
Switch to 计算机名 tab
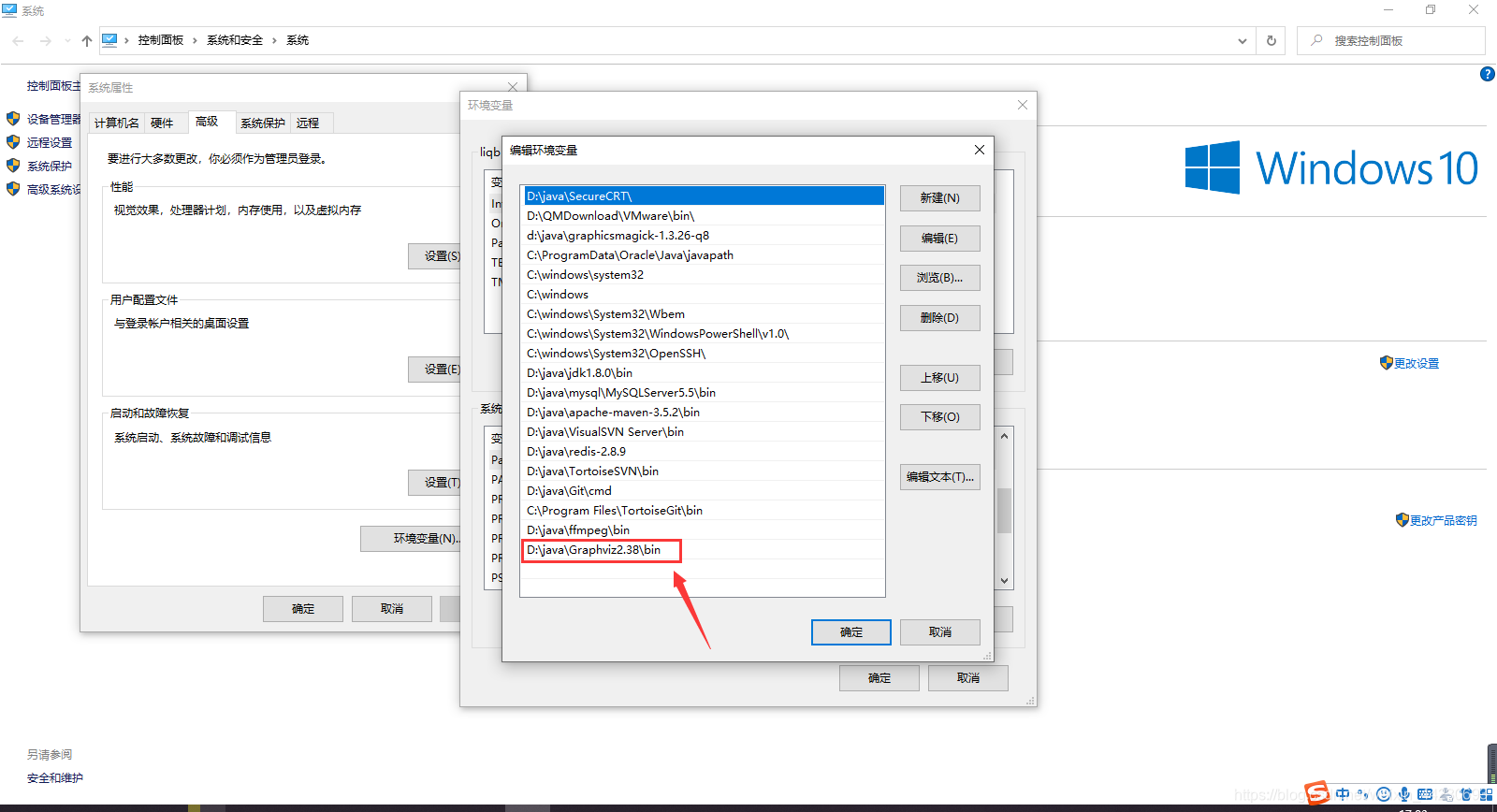click(117, 123)
